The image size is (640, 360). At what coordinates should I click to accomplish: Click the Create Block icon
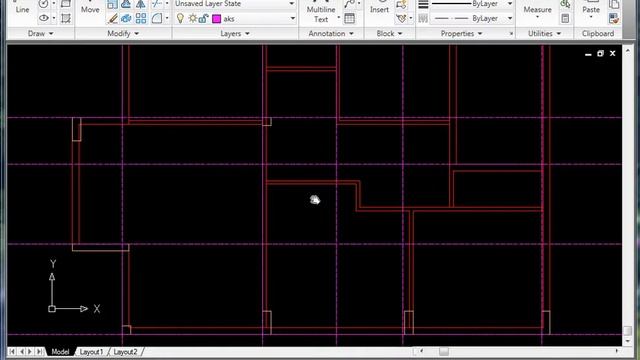(x=401, y=4)
